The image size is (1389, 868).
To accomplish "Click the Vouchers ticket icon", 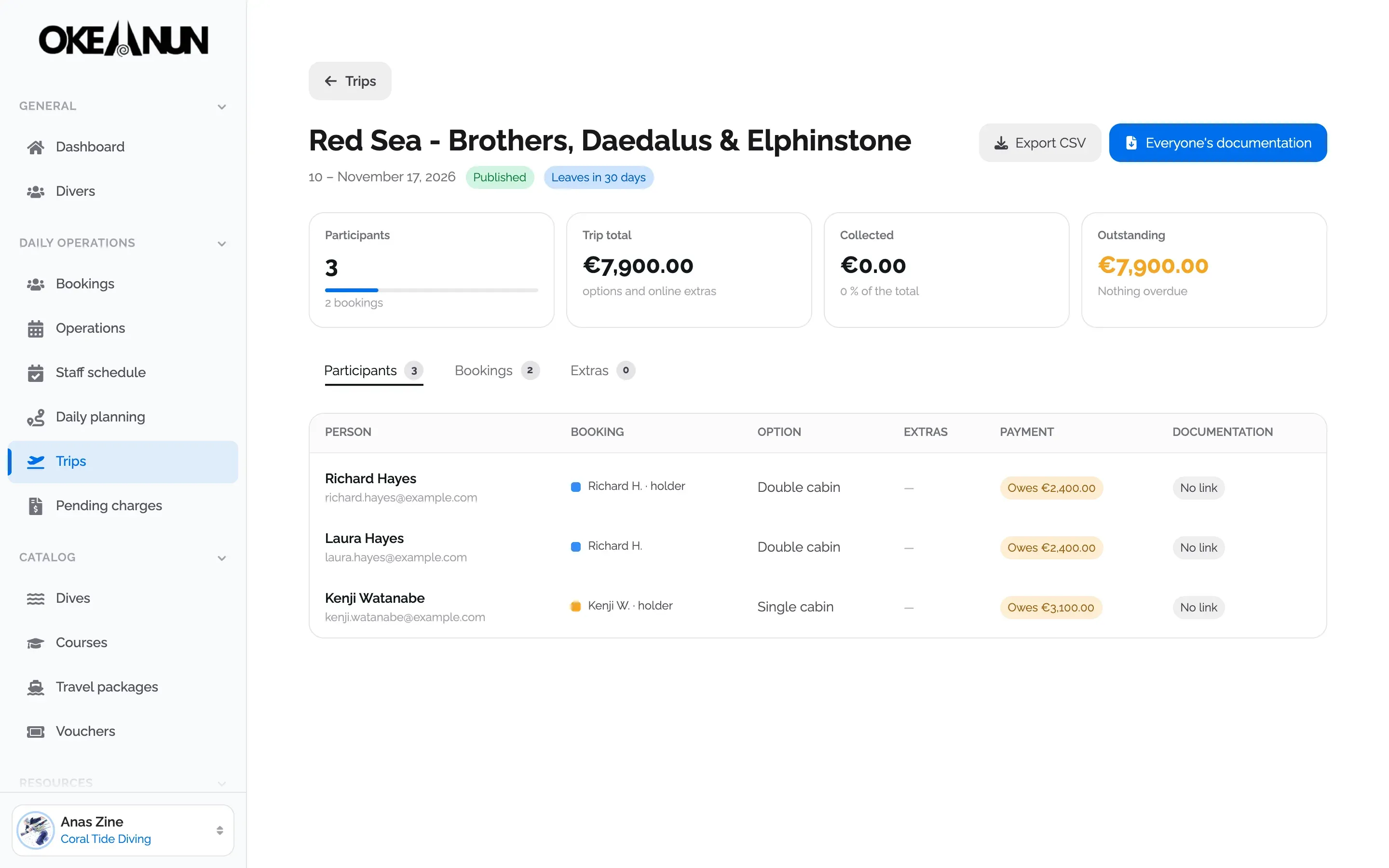I will pos(36,732).
